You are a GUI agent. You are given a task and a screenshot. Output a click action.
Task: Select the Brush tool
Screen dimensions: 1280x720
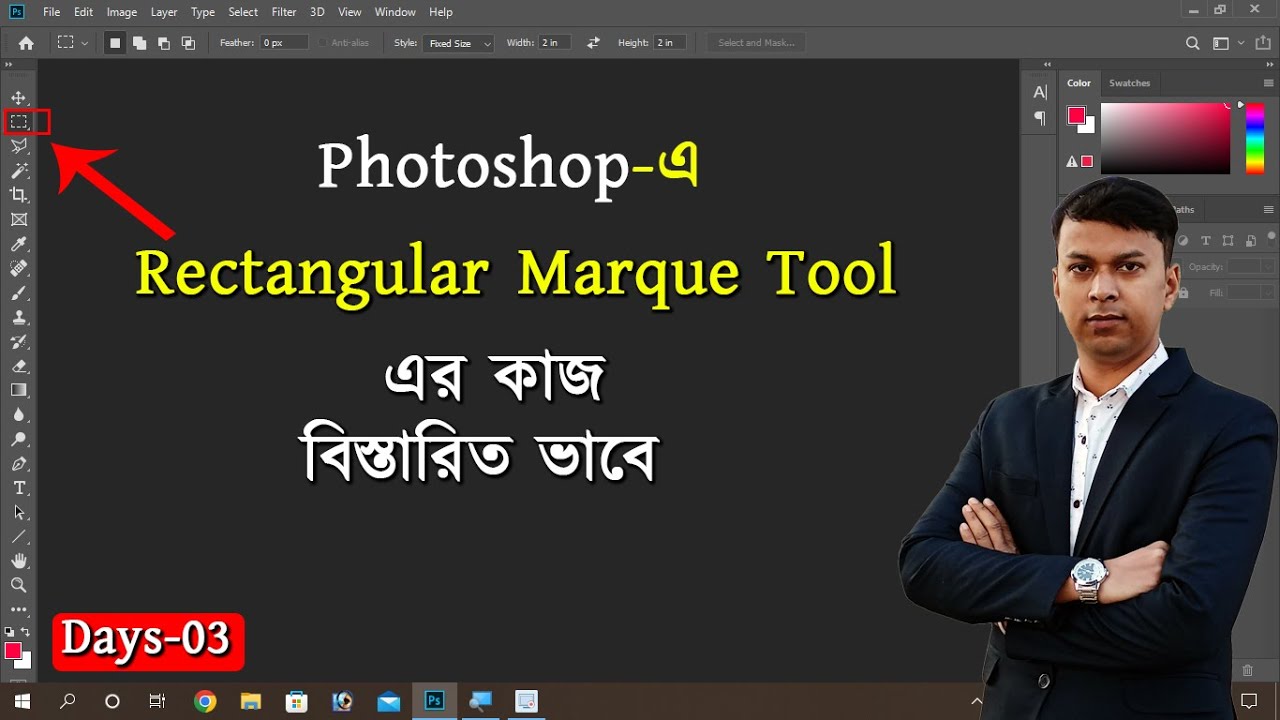coord(19,293)
